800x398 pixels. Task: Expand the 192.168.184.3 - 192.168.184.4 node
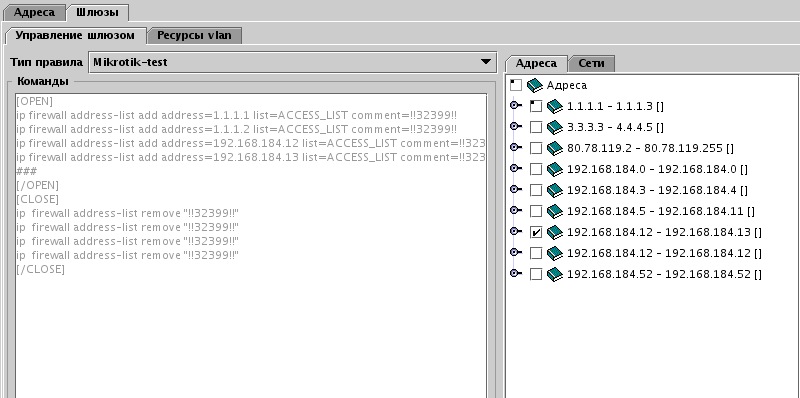point(516,189)
